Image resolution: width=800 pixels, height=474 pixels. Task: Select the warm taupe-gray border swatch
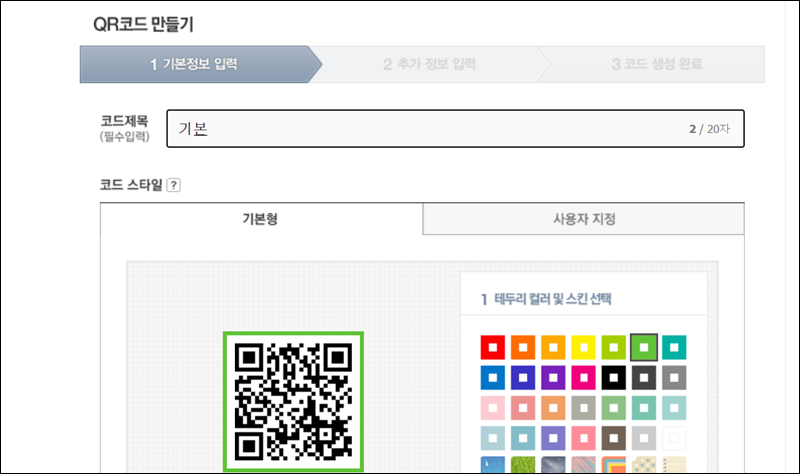click(583, 408)
